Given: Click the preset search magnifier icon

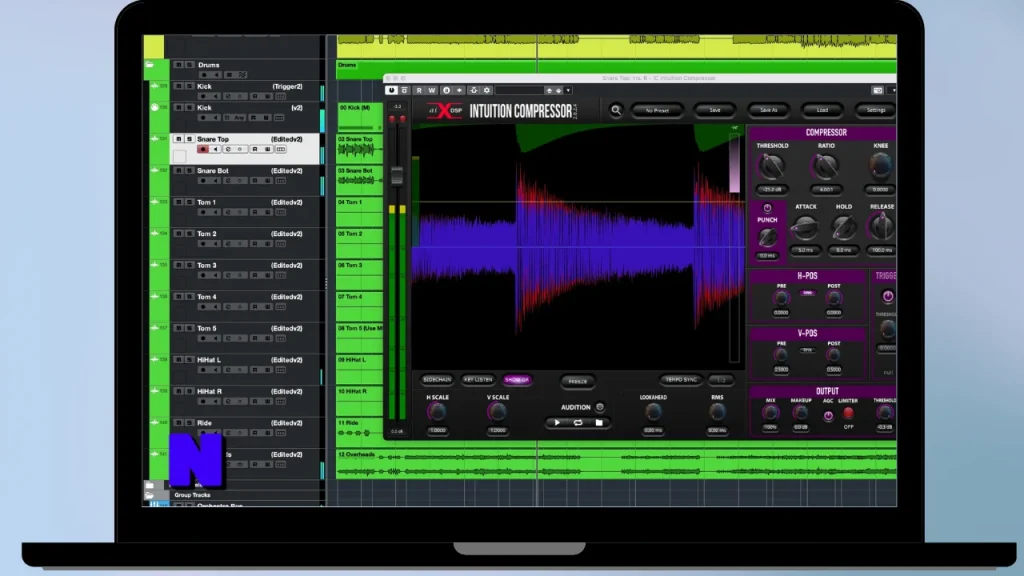Looking at the screenshot, I should point(616,110).
